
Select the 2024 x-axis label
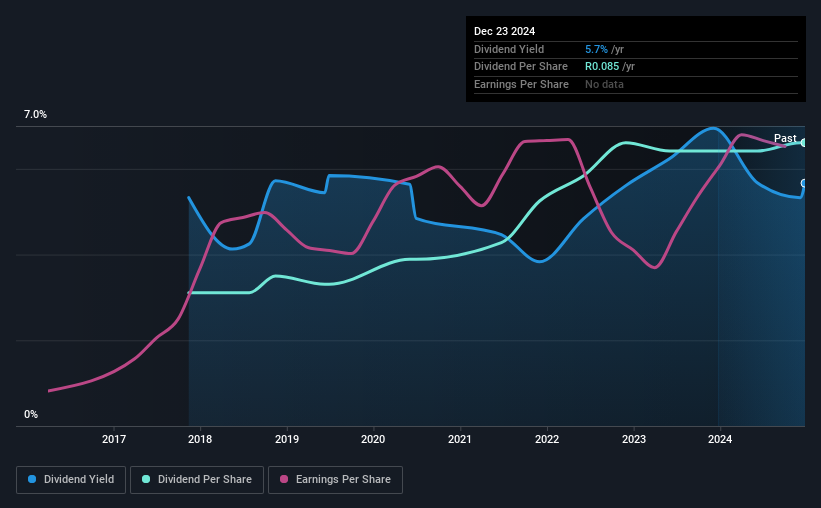tap(720, 439)
